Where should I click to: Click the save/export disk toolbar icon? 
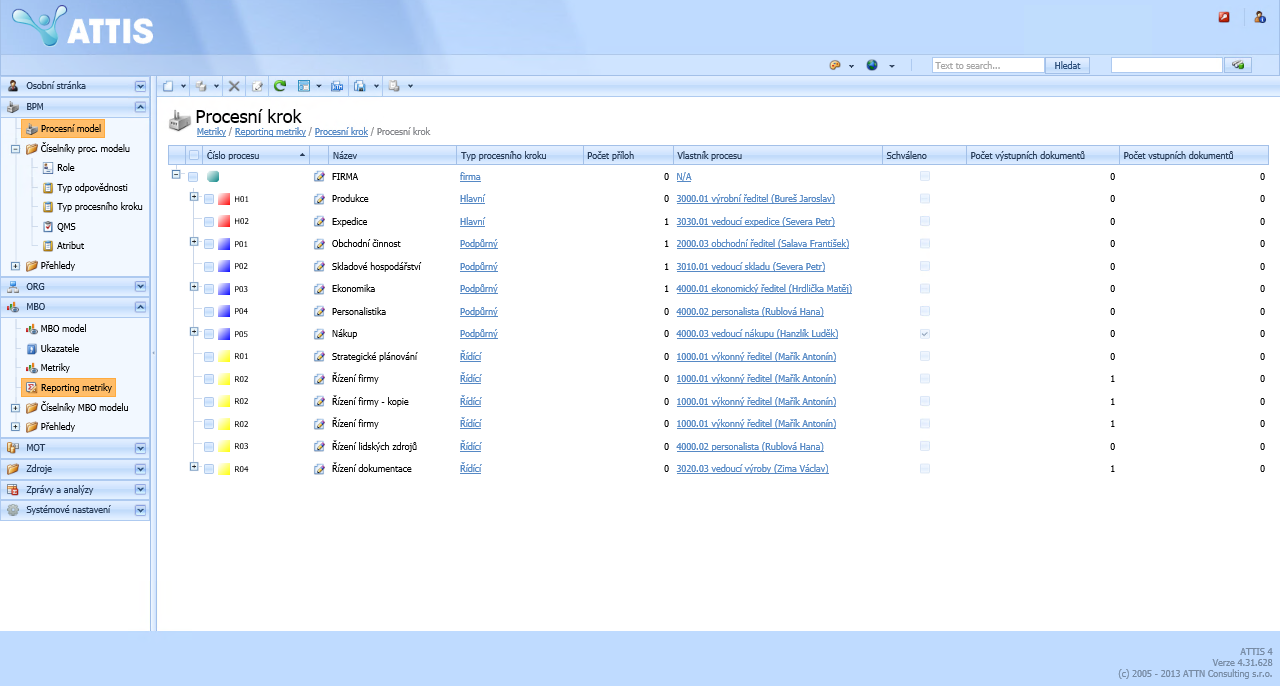pos(360,86)
